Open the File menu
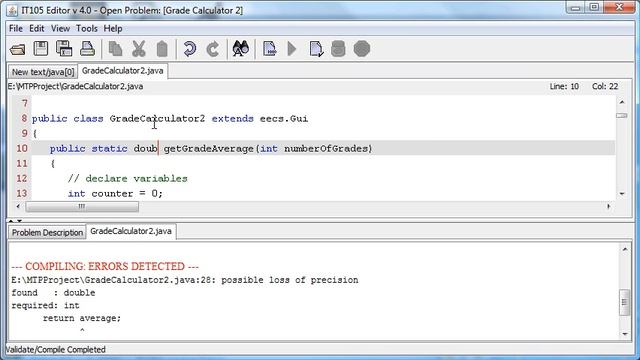 16,29
